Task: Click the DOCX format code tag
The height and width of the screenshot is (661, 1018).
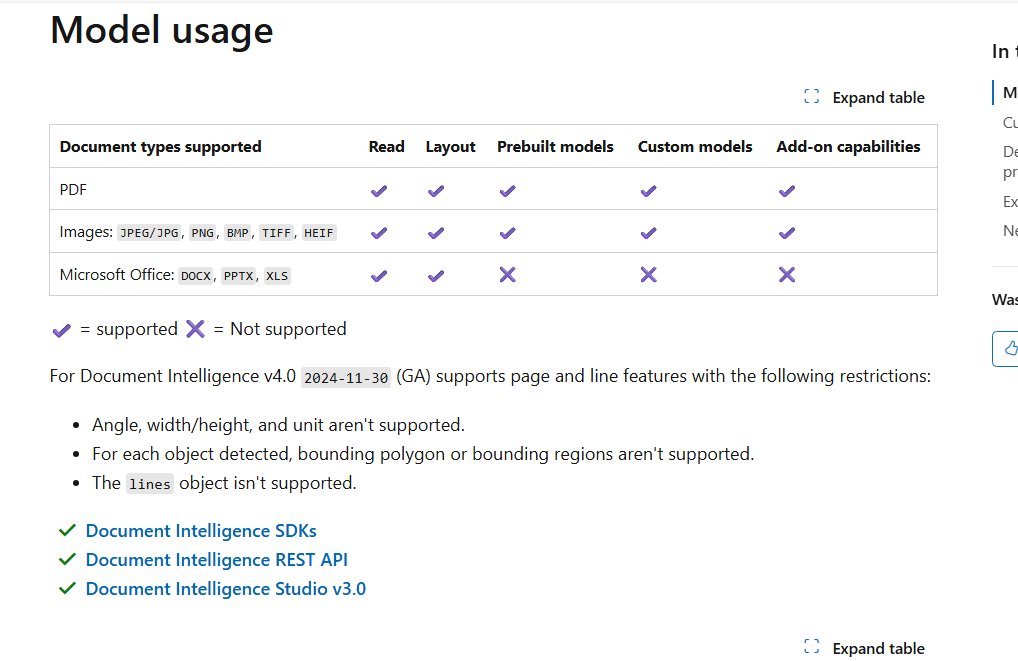Action: [196, 276]
